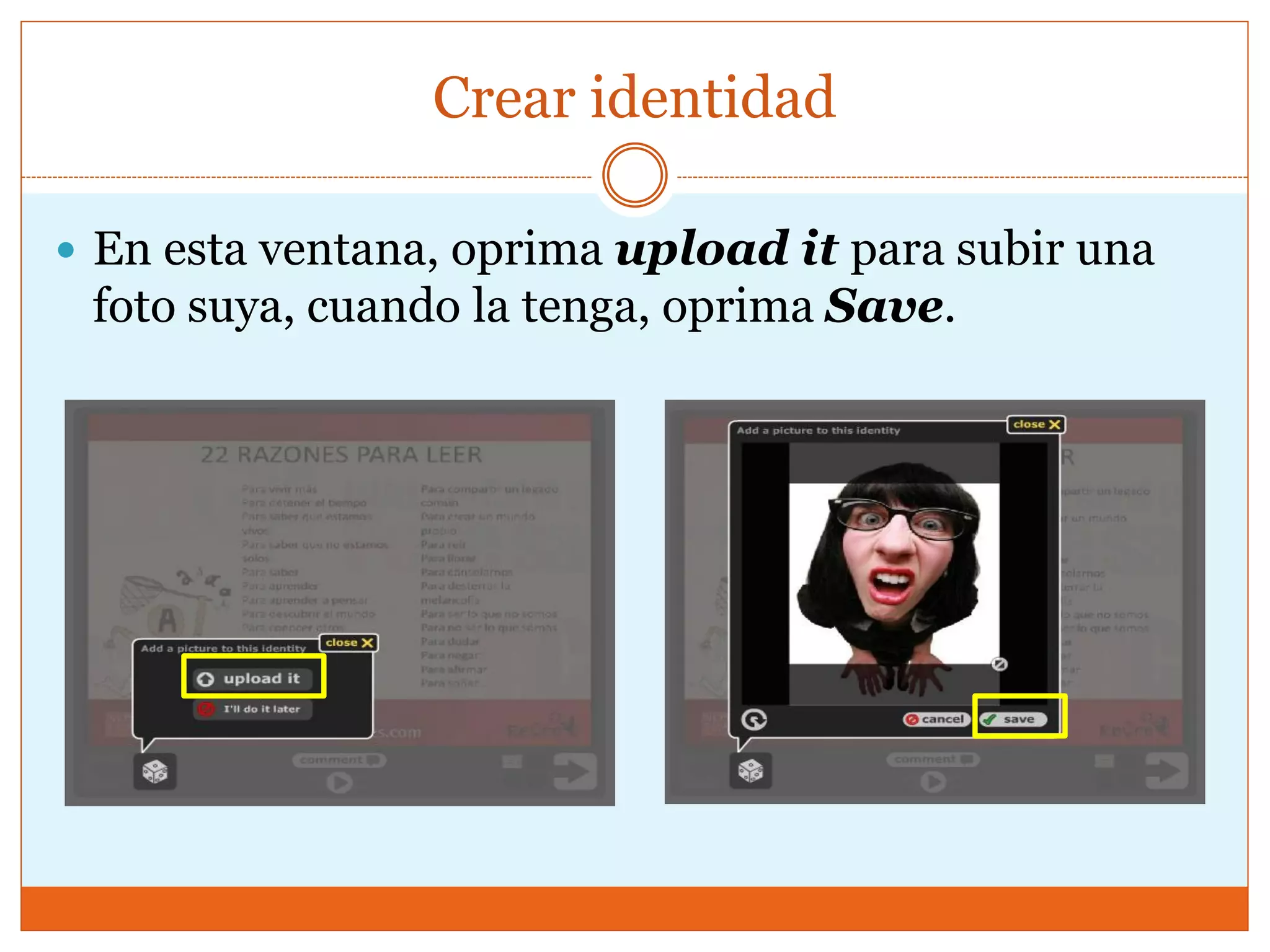
Task: Click play button in left screenshot
Action: 339,783
